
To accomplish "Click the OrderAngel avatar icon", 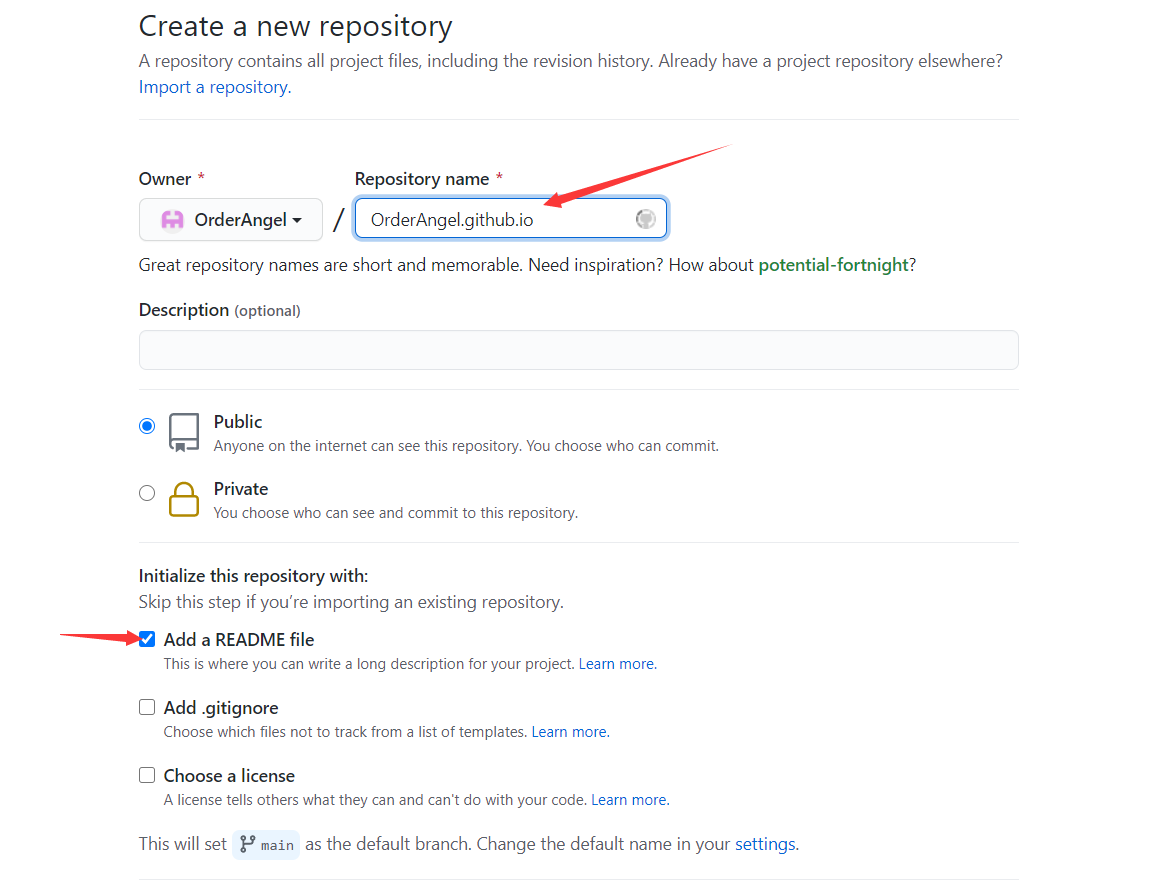I will point(173,220).
